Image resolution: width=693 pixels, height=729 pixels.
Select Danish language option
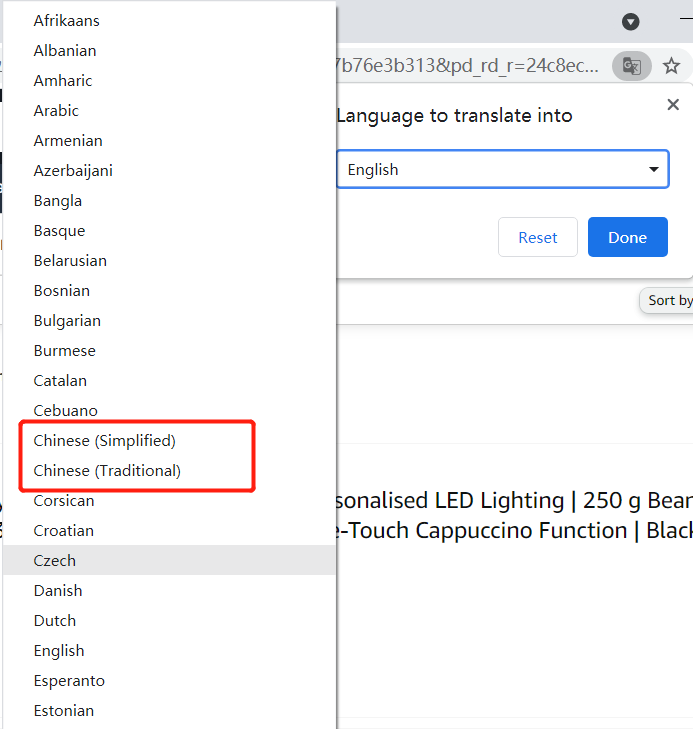169,590
